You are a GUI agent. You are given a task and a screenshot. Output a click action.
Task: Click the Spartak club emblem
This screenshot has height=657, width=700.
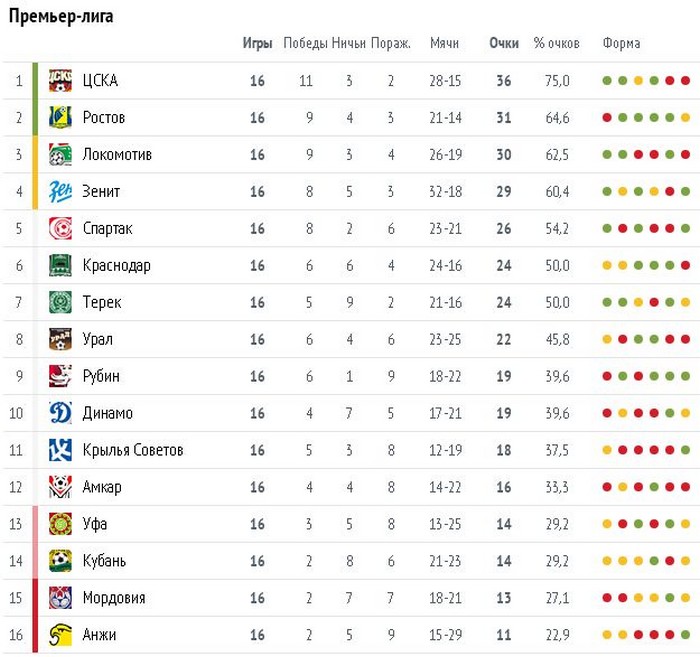coord(61,229)
